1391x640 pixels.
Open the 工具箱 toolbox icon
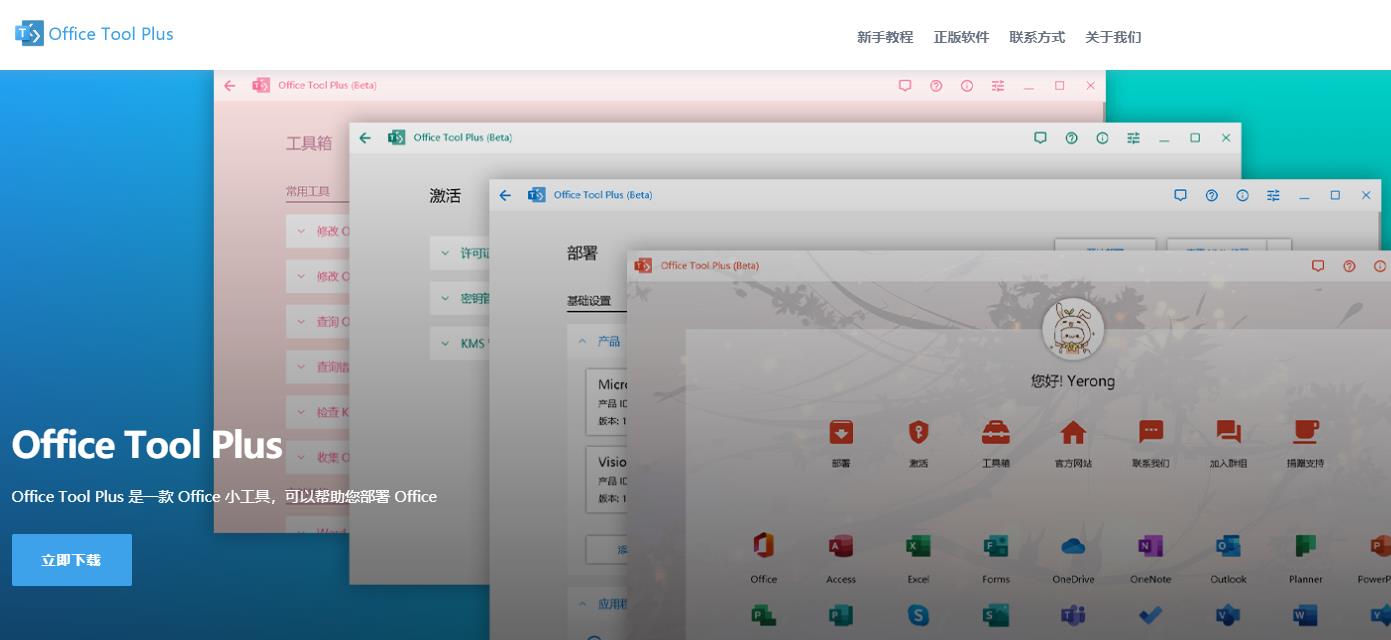996,432
